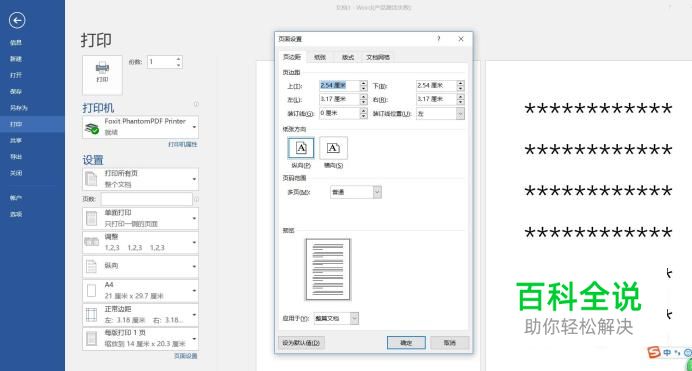Click the help question mark in Page Setup dialog
Screen dimensions: 692x371
click(439, 39)
